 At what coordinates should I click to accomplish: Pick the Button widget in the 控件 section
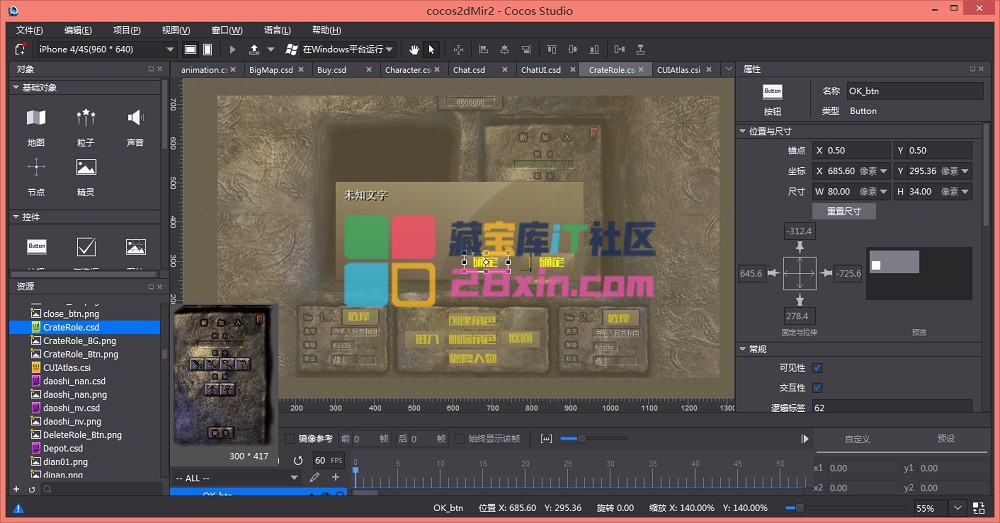(36, 246)
